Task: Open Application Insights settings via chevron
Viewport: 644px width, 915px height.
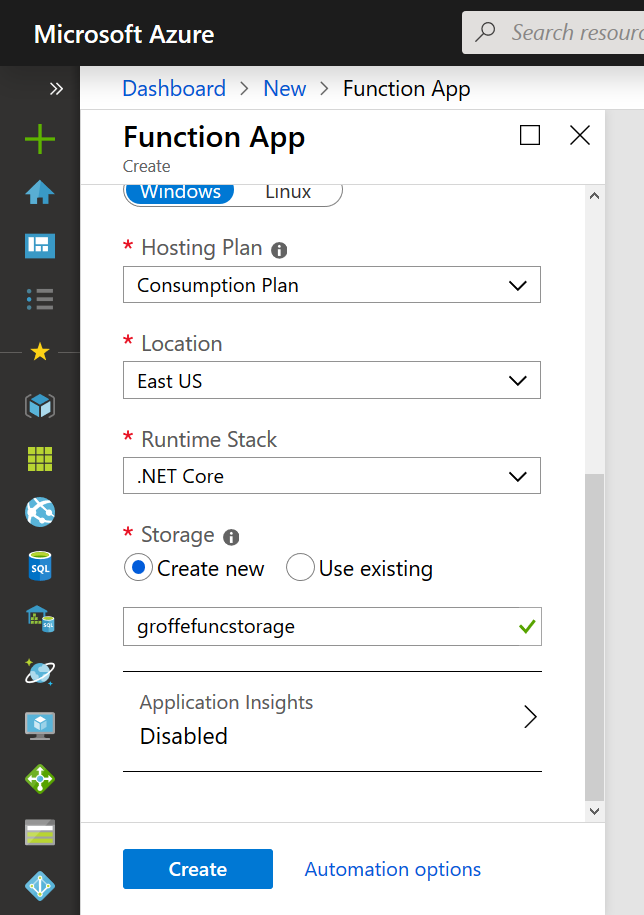Action: 531,717
